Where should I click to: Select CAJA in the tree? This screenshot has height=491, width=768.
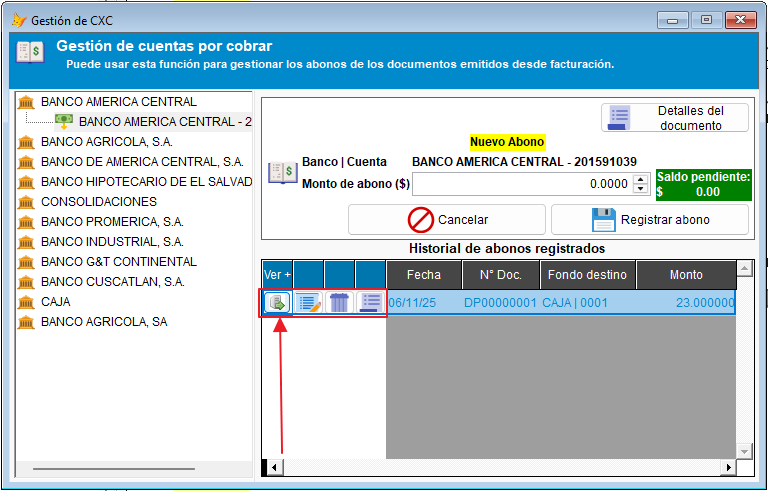56,302
